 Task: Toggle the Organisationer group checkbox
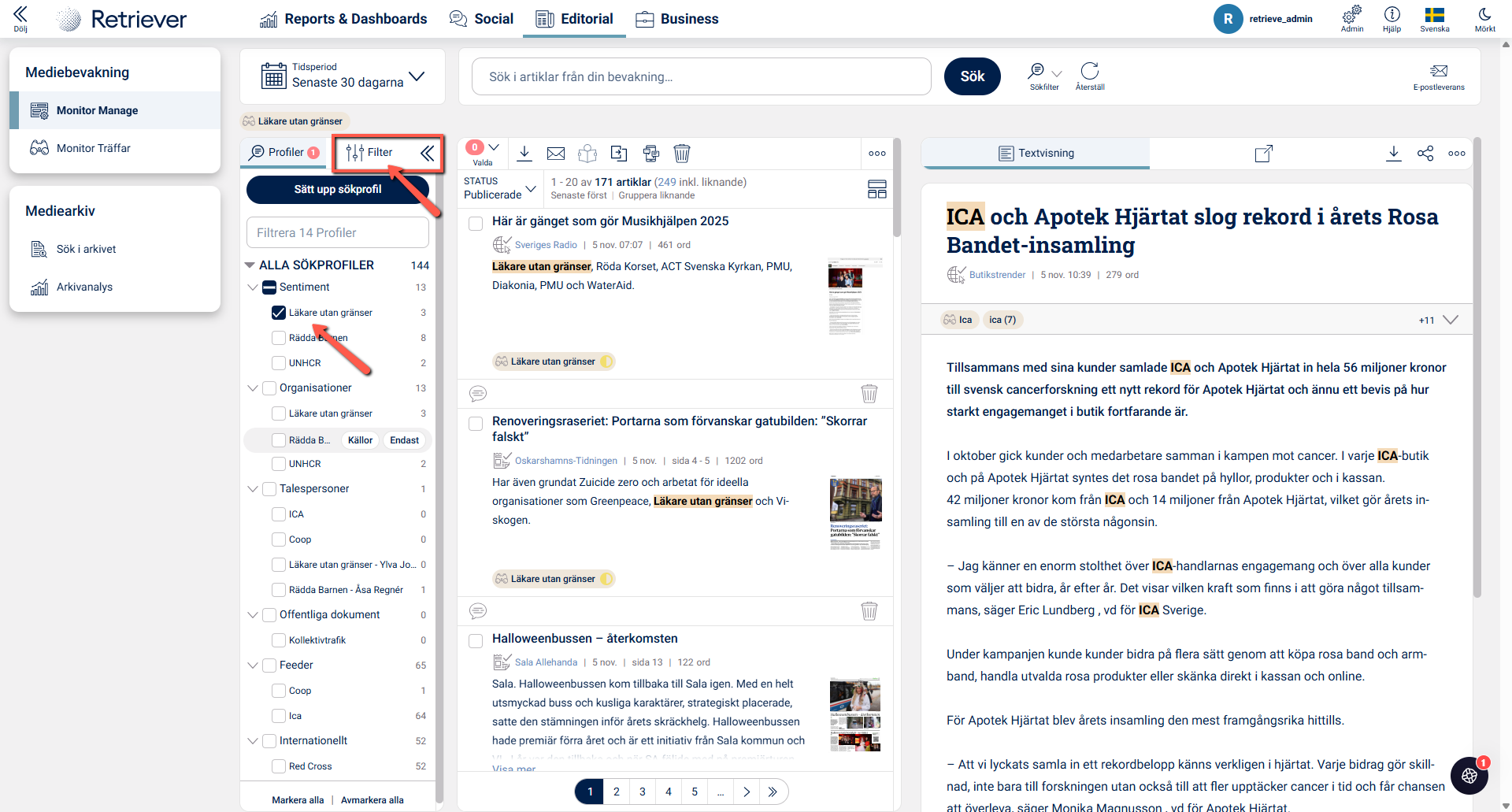click(x=269, y=388)
